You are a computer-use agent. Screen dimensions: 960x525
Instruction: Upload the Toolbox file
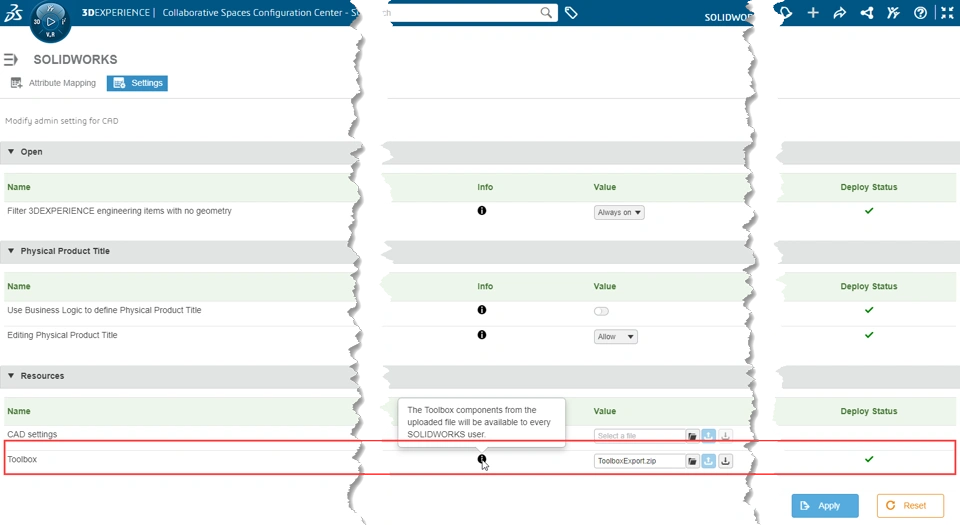708,461
